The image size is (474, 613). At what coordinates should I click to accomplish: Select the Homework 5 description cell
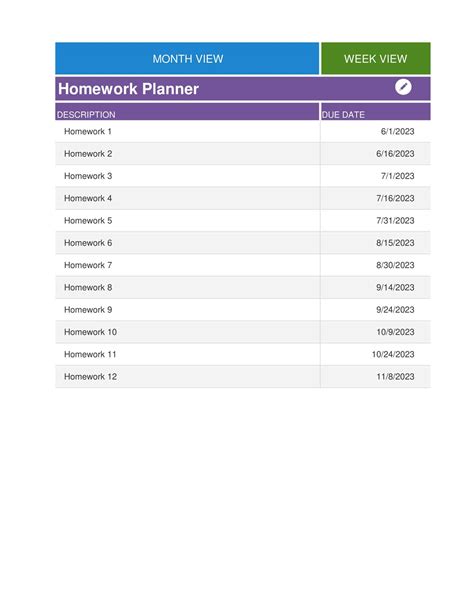point(187,220)
